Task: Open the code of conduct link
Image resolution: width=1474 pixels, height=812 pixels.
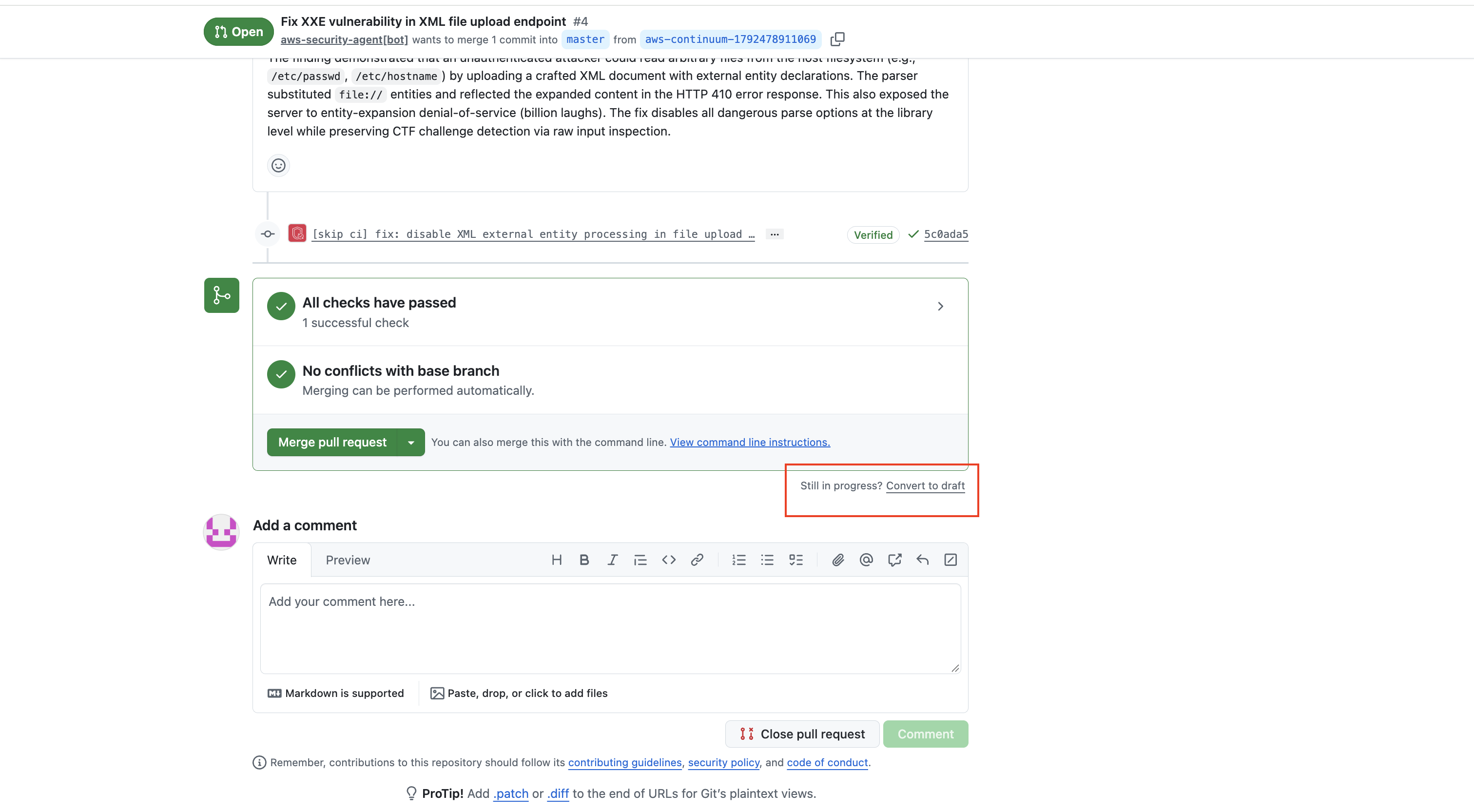Action: coord(827,762)
